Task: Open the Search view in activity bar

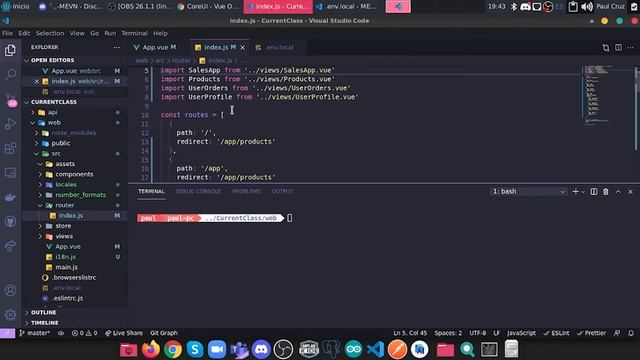Action: coord(10,74)
